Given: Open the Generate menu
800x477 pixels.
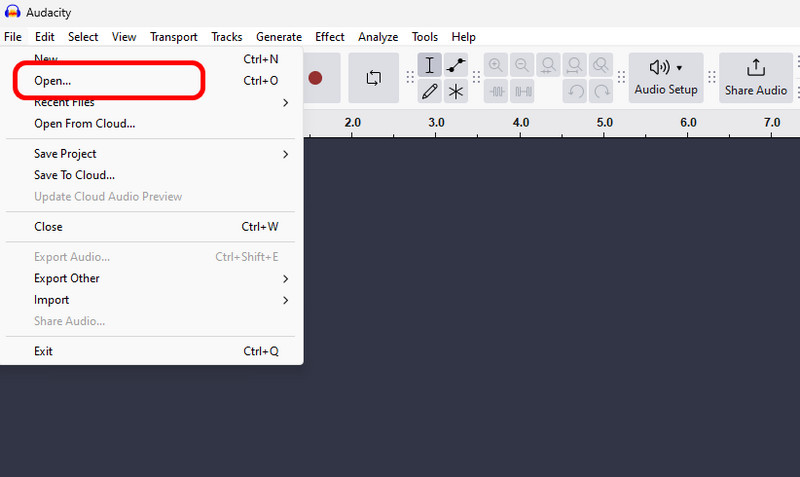Looking at the screenshot, I should point(279,37).
